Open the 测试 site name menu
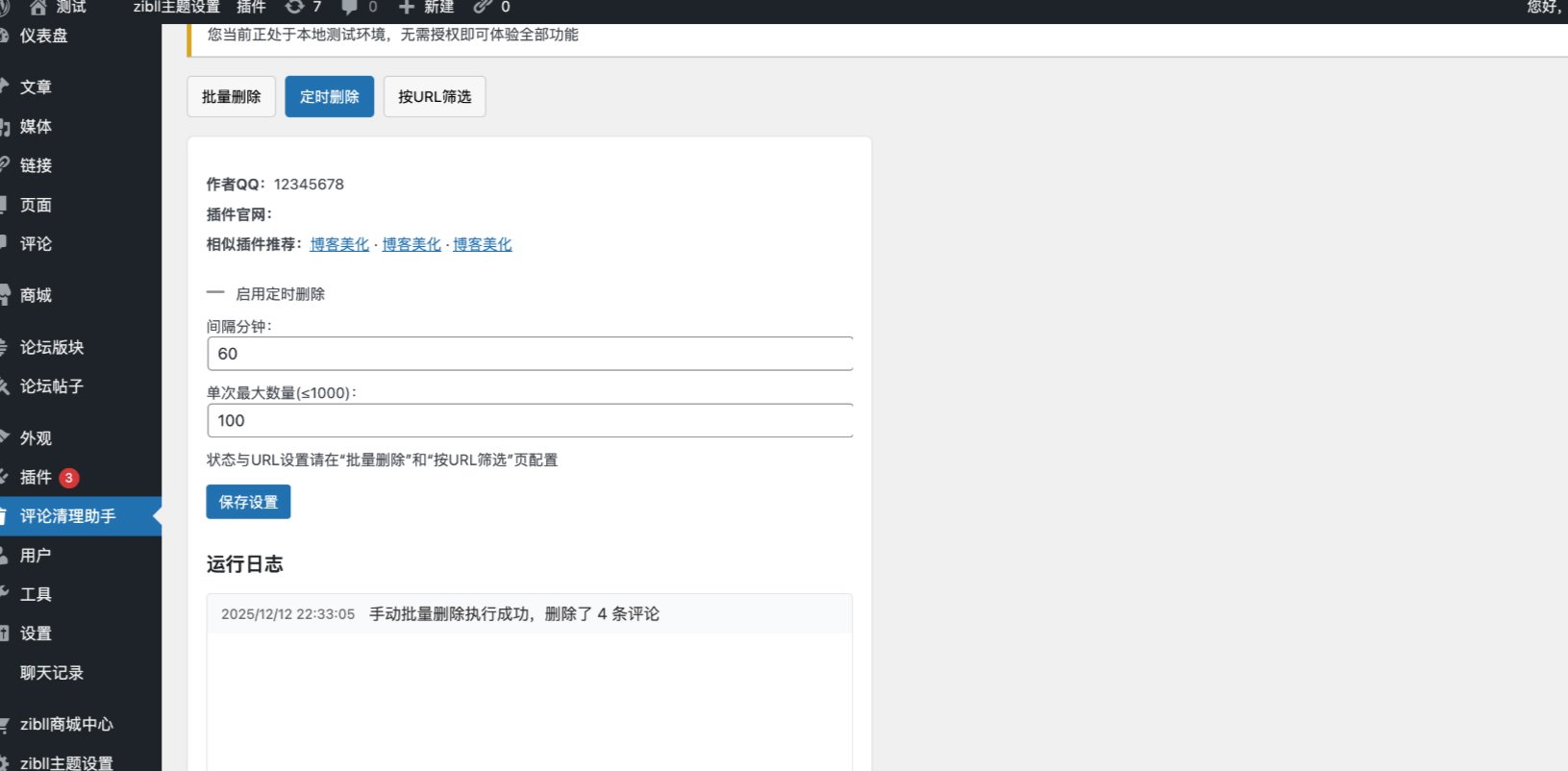Screen dimensions: 1568x771 (71, 8)
